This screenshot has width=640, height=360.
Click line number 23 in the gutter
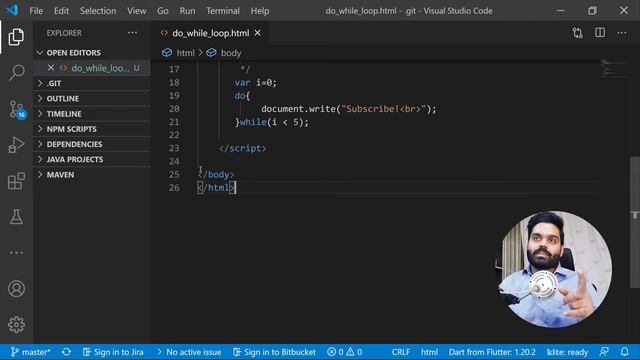tap(174, 148)
